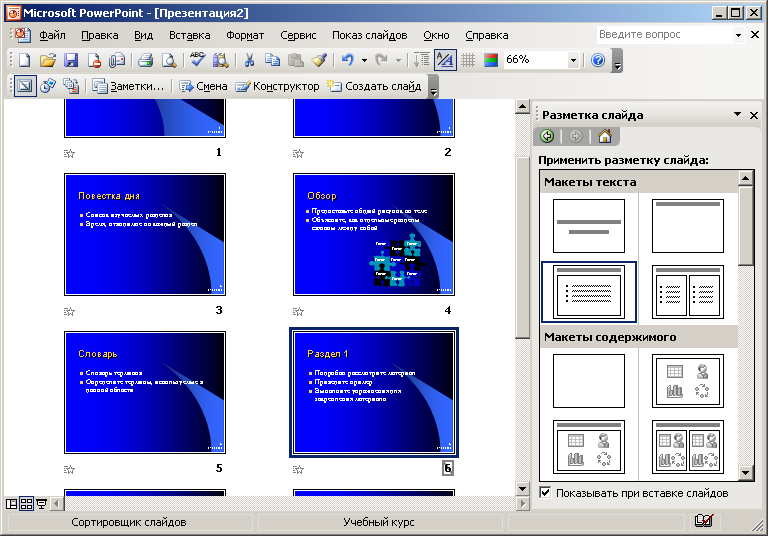Open the Undo history dropdown arrow
Screen dimensions: 768x536
tap(364, 60)
